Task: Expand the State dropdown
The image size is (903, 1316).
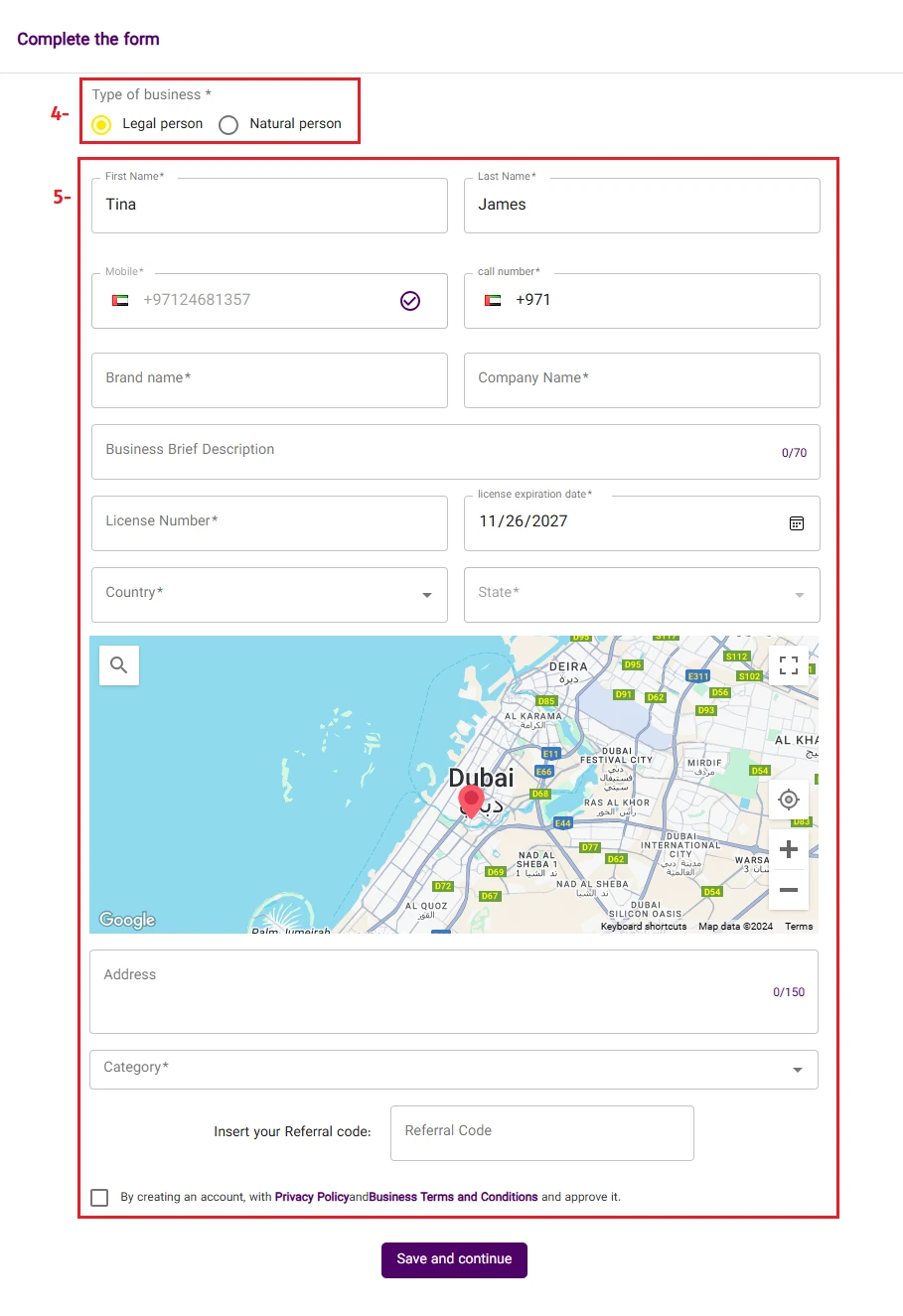Action: tap(642, 594)
